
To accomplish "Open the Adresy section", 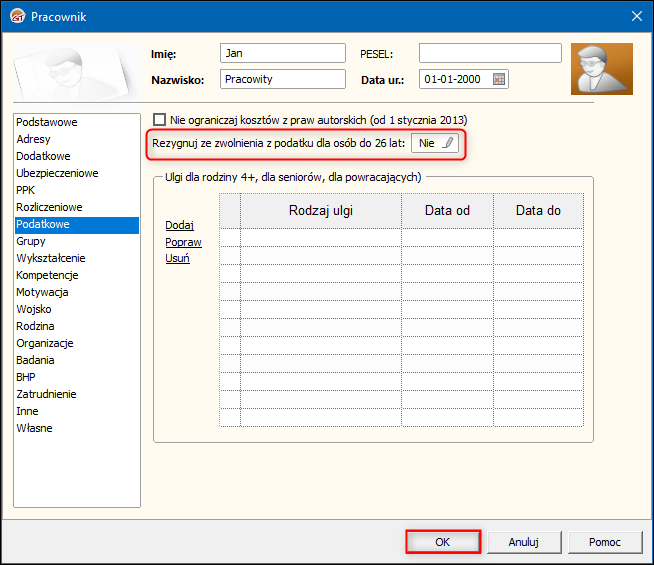I will click(34, 139).
